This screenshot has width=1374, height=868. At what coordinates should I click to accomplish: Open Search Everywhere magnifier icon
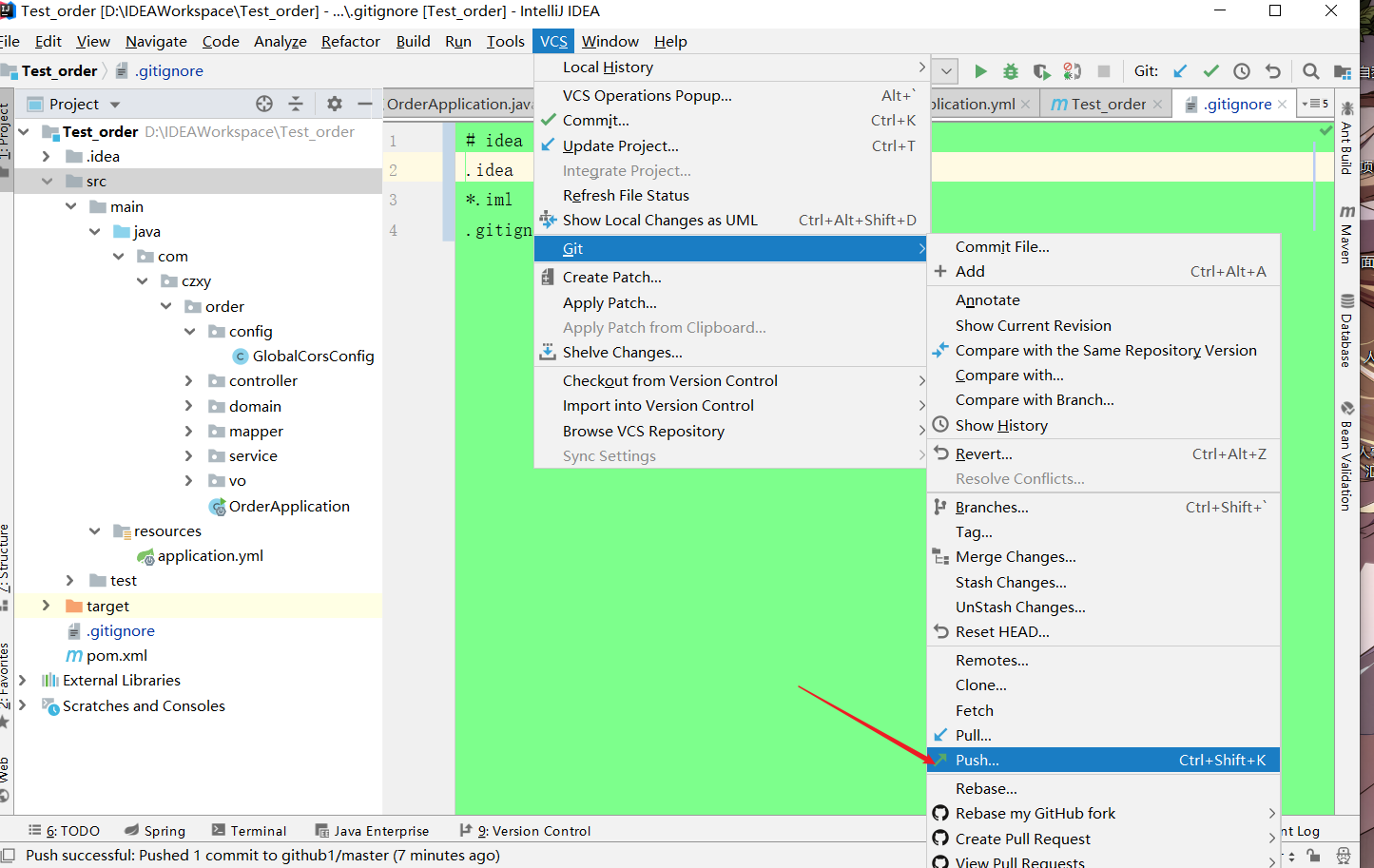click(1310, 71)
